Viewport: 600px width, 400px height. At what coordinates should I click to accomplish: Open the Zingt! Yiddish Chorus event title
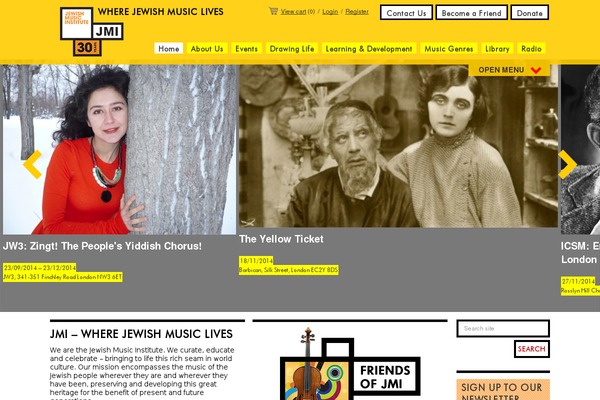[102, 246]
